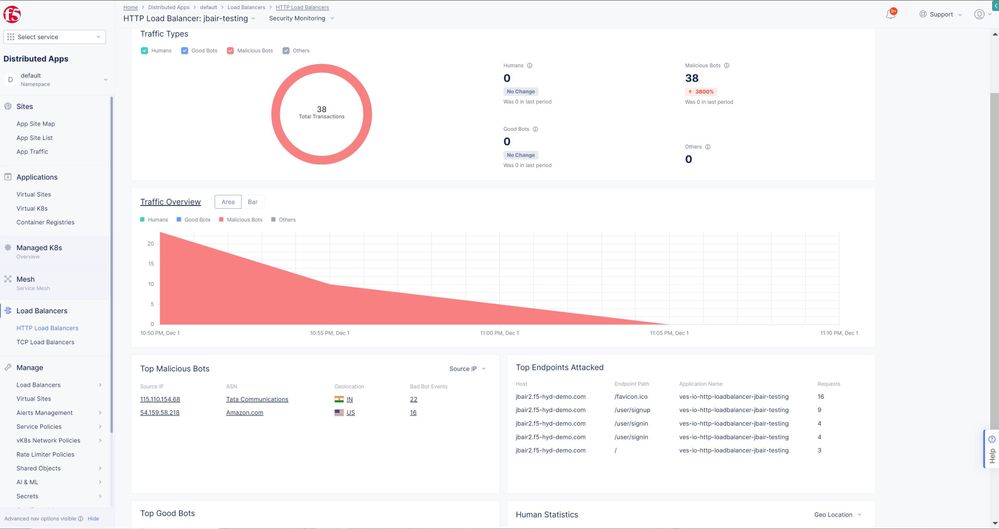Open the notifications bell icon
999x529 pixels.
point(890,14)
